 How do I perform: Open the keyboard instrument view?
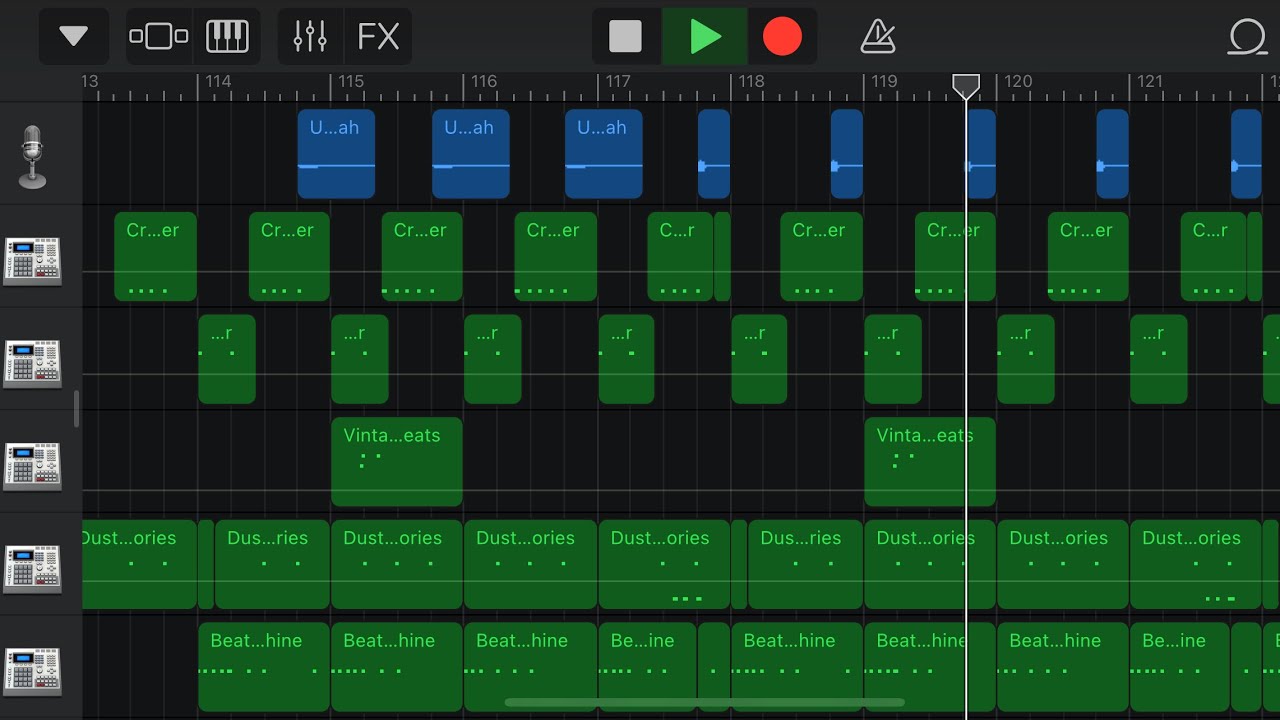click(x=227, y=37)
